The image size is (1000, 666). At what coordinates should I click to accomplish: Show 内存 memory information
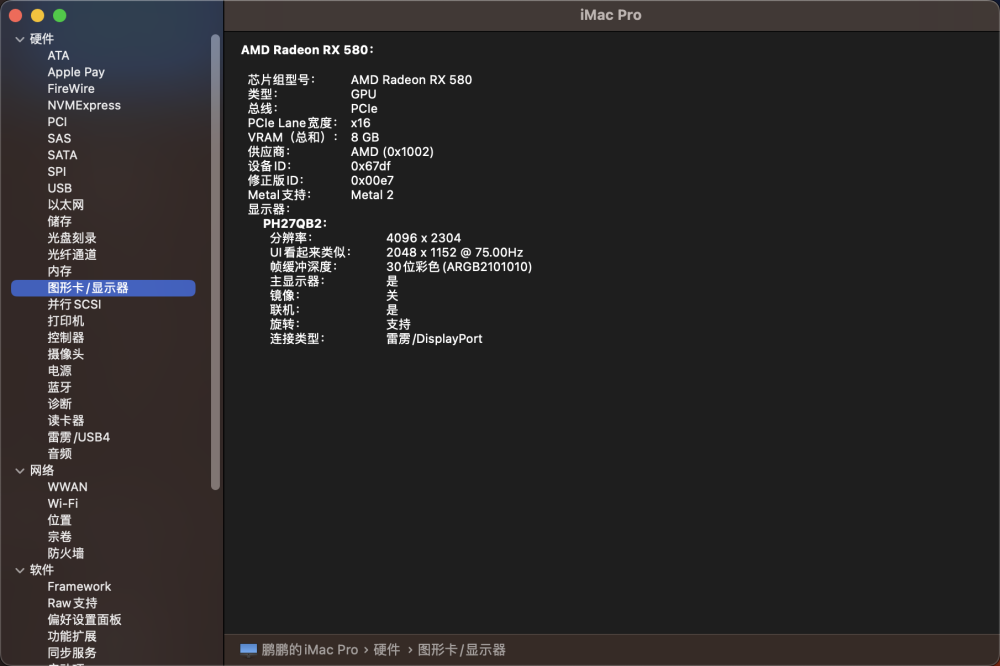59,272
